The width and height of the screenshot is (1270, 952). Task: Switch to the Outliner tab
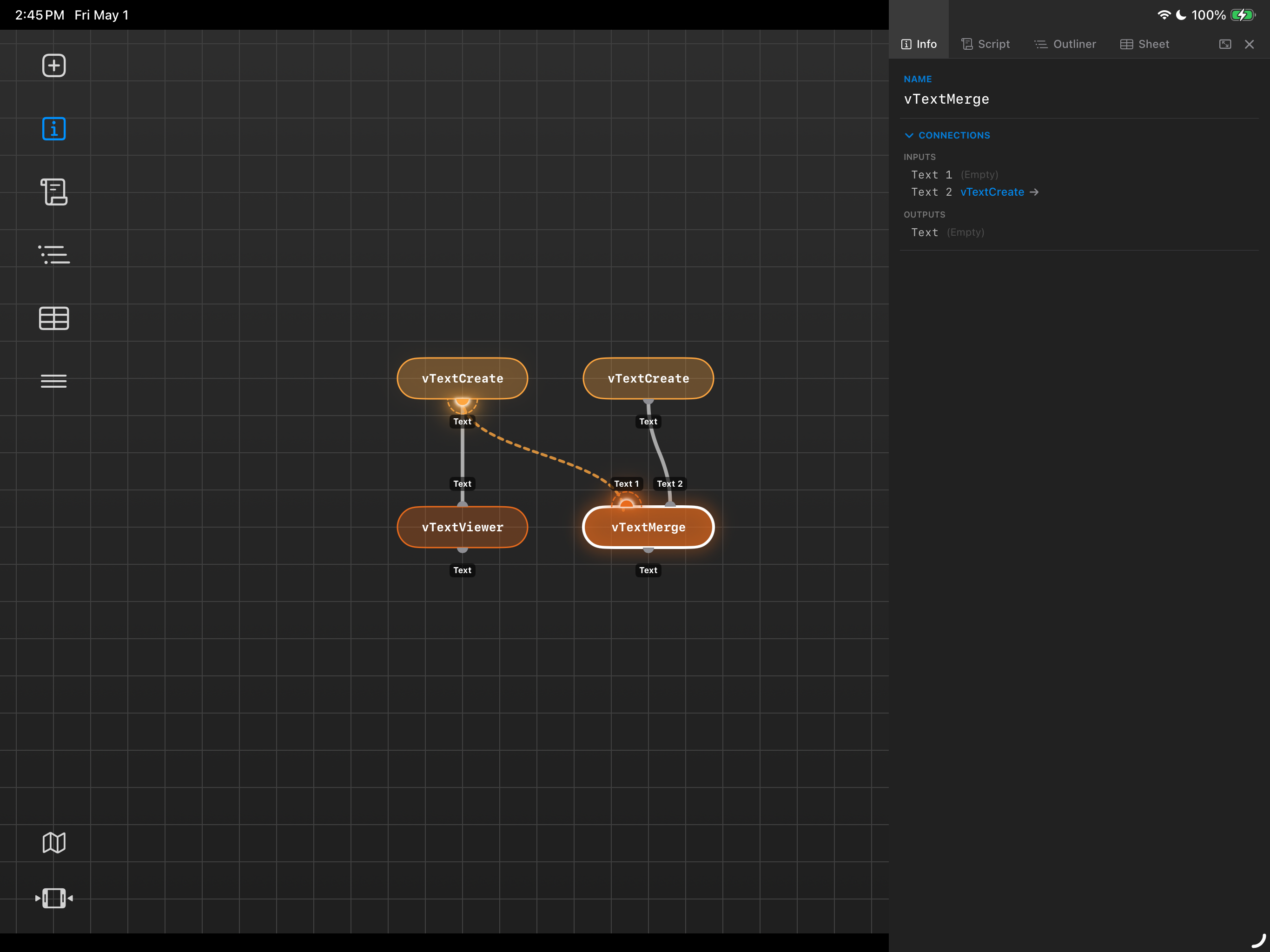point(1065,44)
